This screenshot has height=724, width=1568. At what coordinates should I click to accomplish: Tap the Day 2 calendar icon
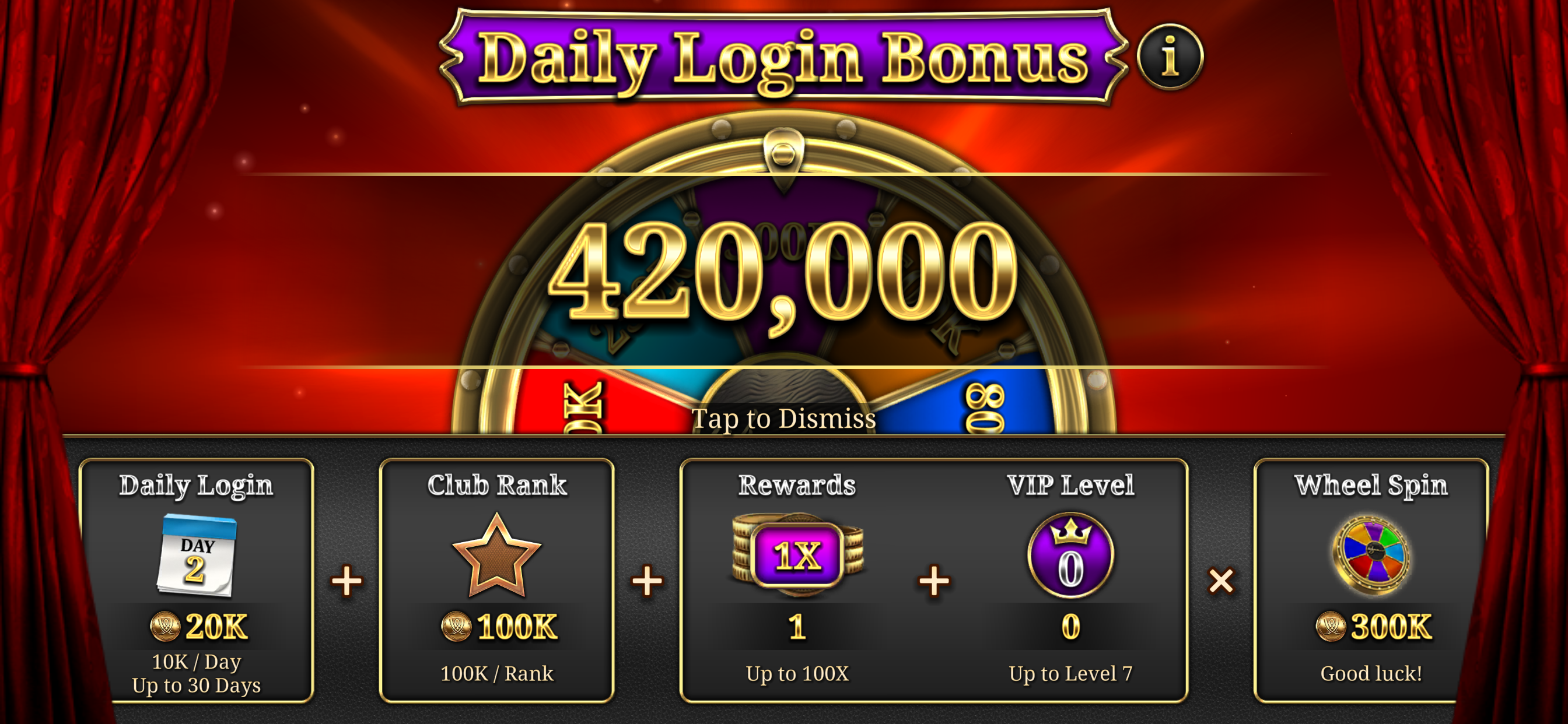point(197,554)
